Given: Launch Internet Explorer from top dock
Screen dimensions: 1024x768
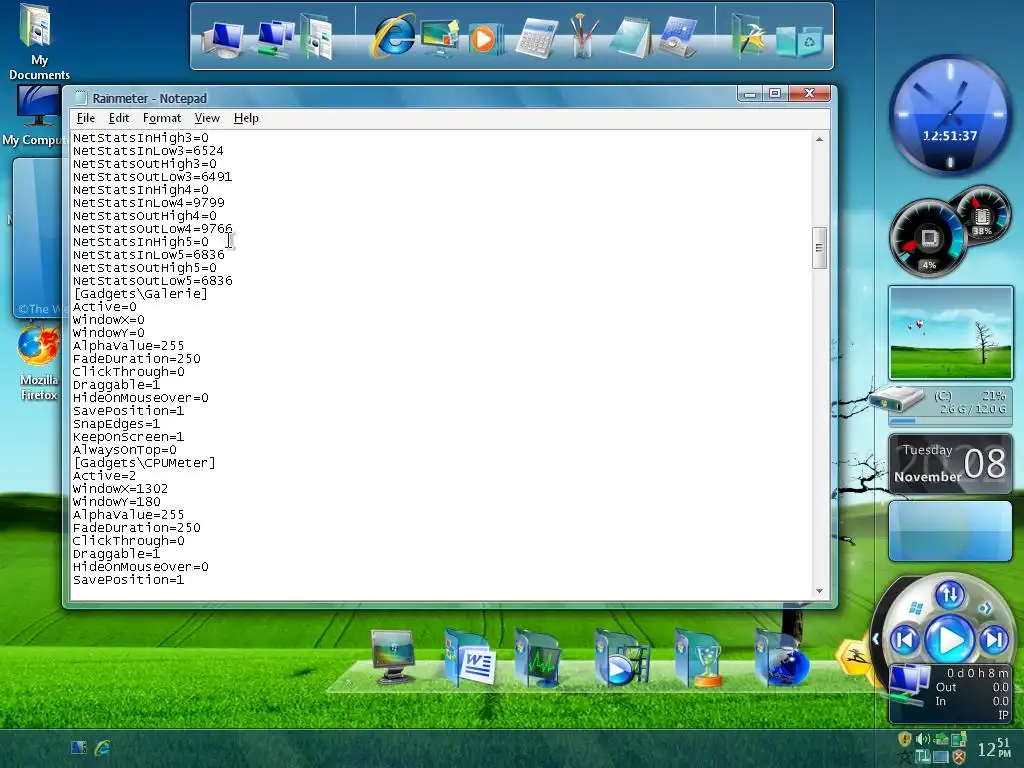Looking at the screenshot, I should coord(394,37).
